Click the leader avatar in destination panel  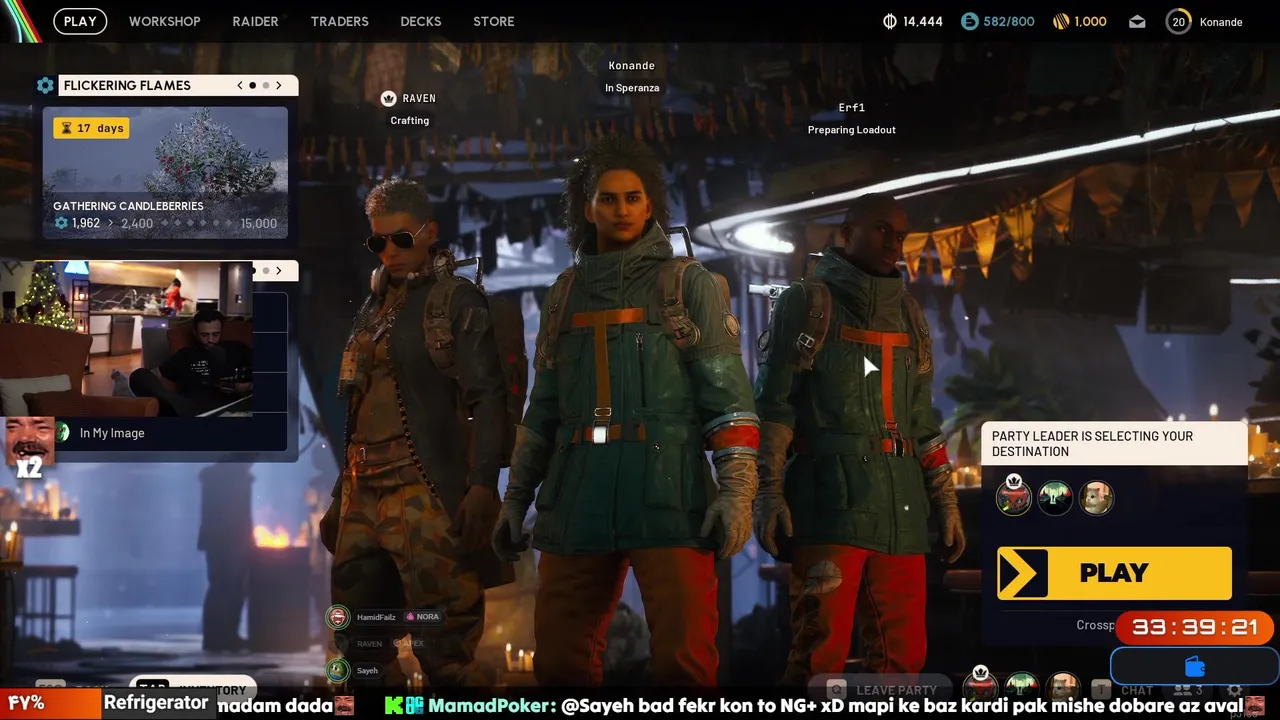pos(1014,497)
